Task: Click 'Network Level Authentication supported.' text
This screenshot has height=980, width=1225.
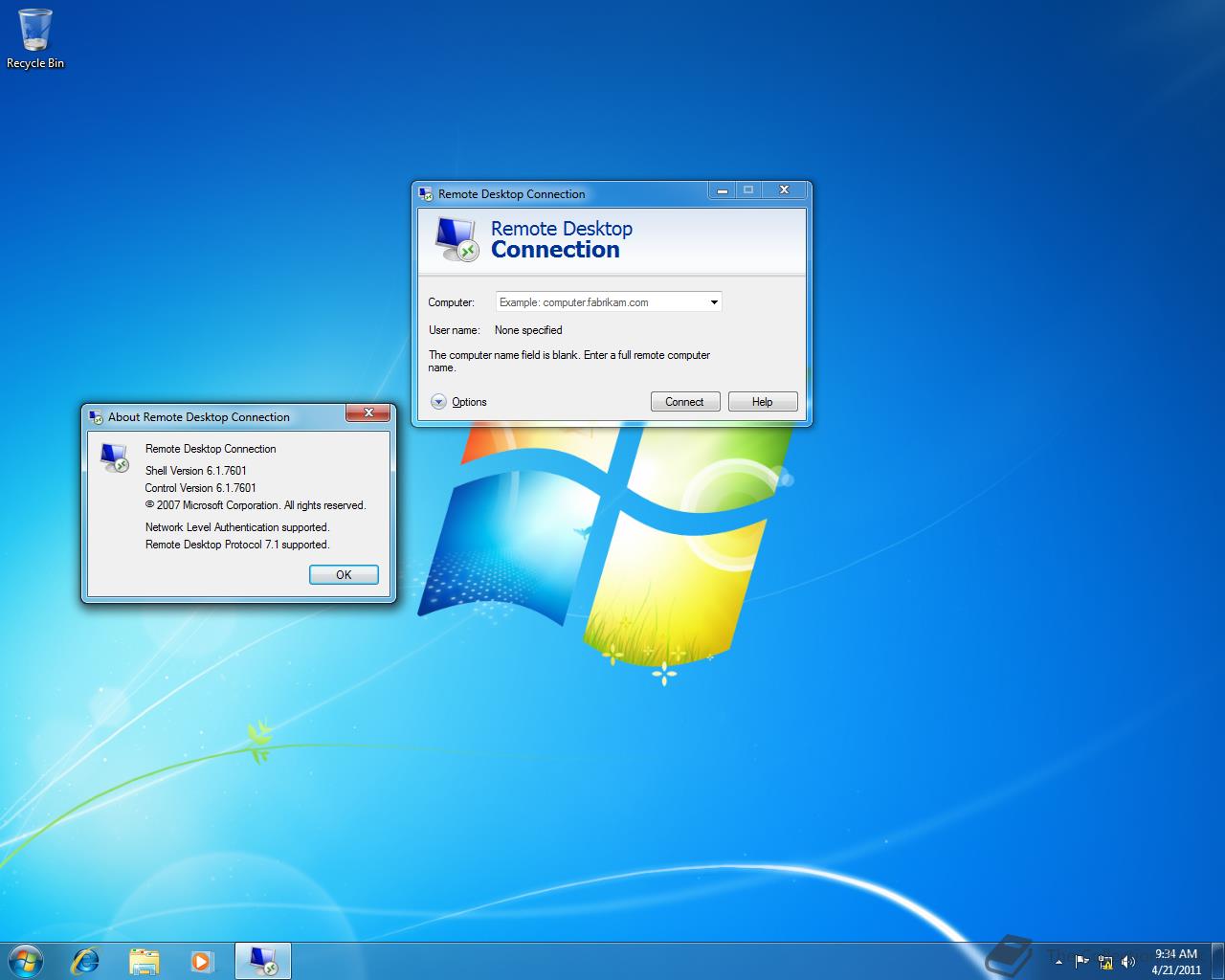Action: click(237, 527)
